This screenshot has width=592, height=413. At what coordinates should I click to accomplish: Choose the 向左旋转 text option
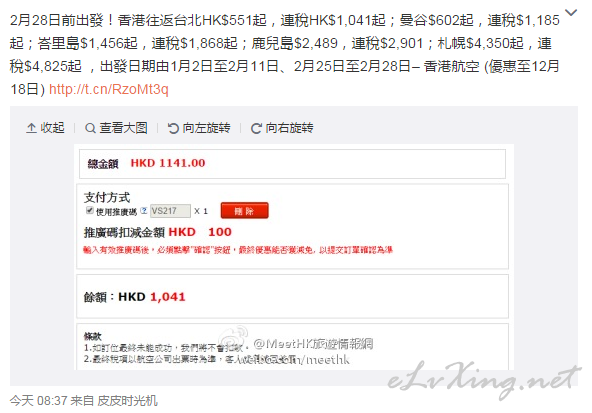pyautogui.click(x=207, y=128)
